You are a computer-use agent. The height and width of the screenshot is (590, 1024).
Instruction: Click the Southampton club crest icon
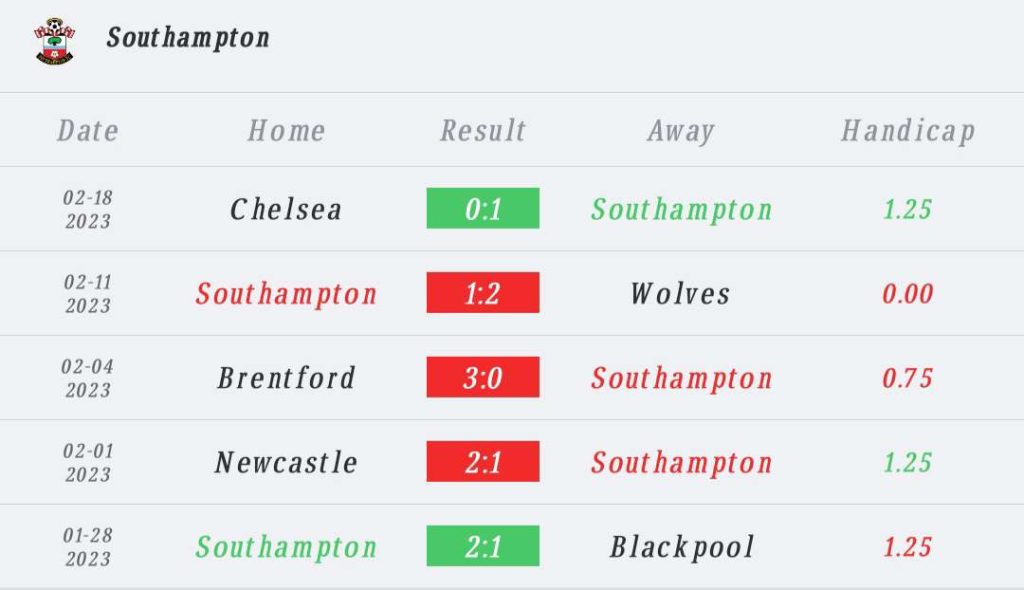tap(54, 41)
